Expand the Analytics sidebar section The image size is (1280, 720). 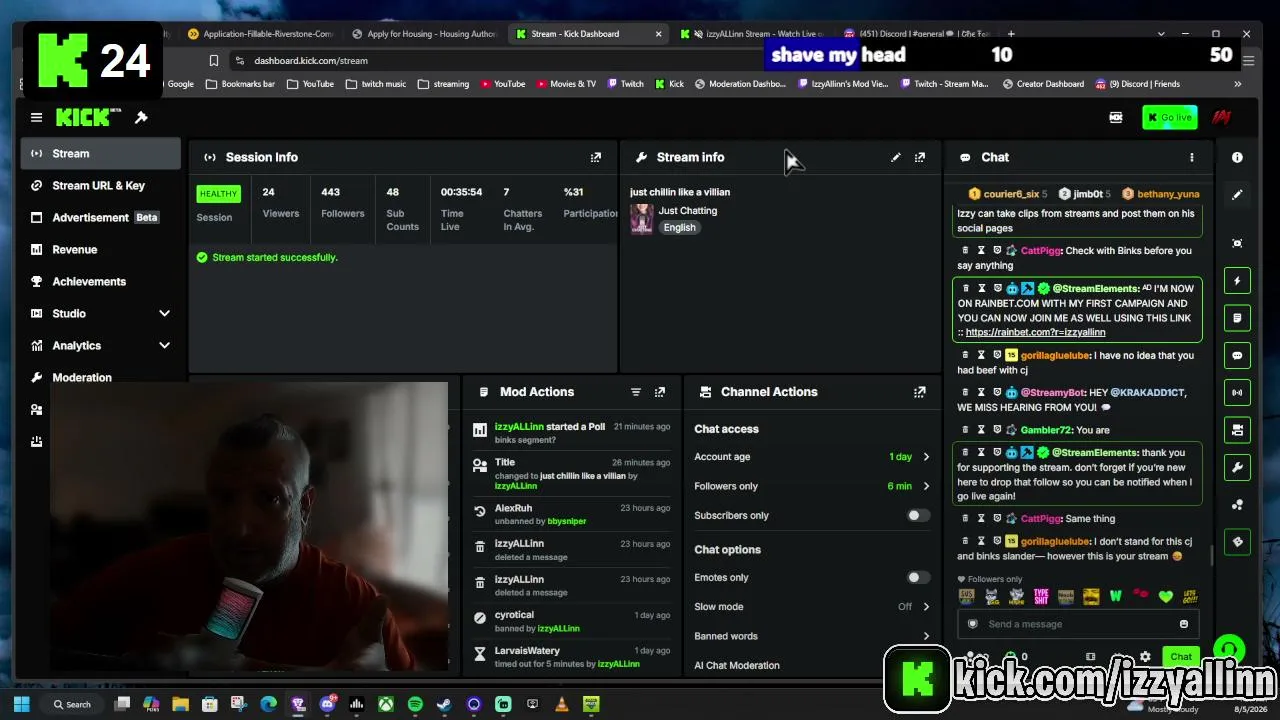tap(164, 346)
